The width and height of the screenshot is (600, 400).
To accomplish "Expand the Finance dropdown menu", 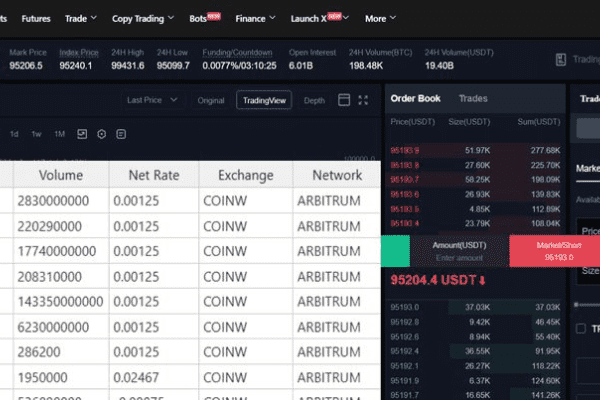I will click(x=255, y=18).
